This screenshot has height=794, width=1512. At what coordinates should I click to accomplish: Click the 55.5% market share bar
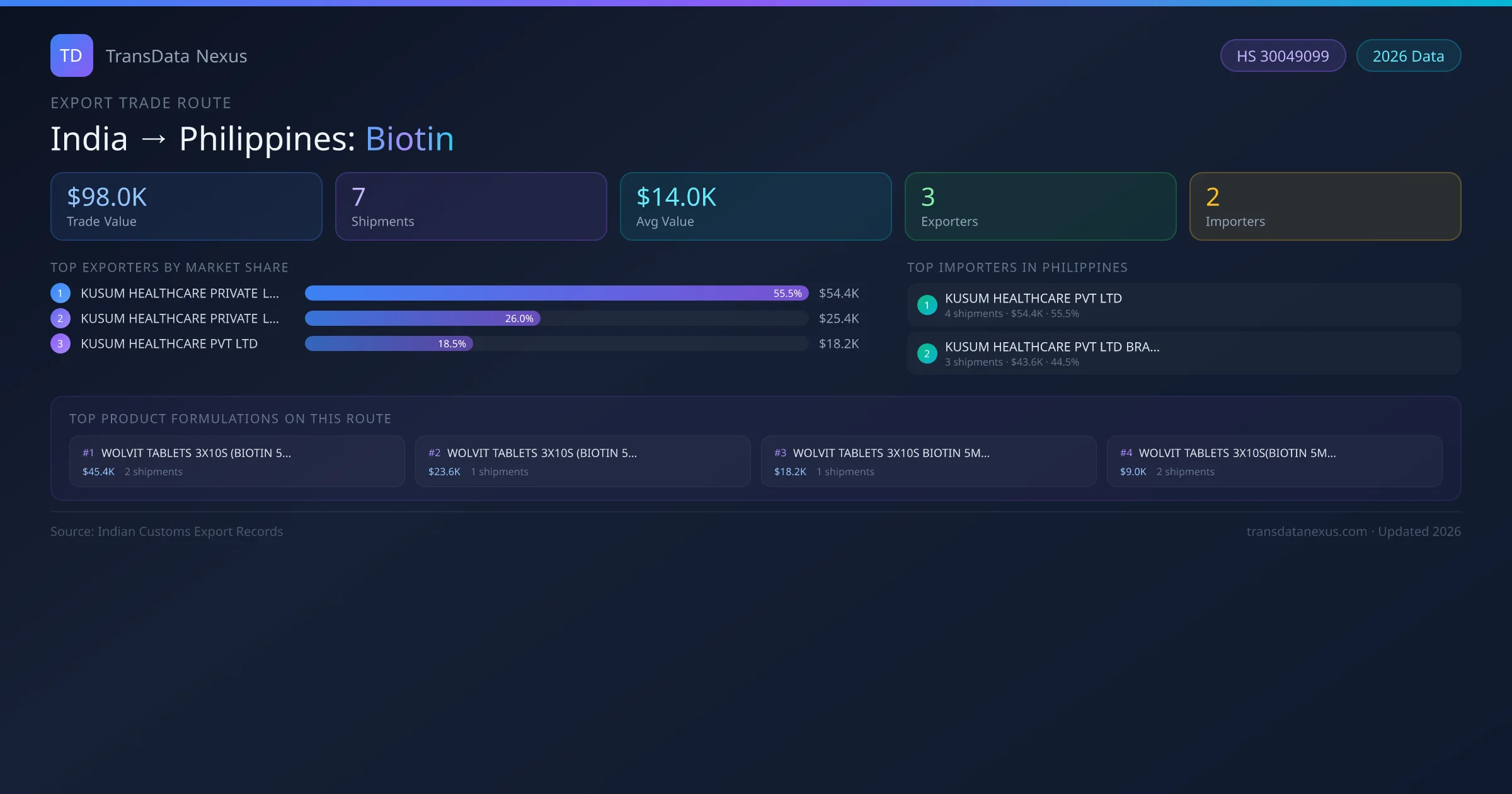[x=556, y=293]
